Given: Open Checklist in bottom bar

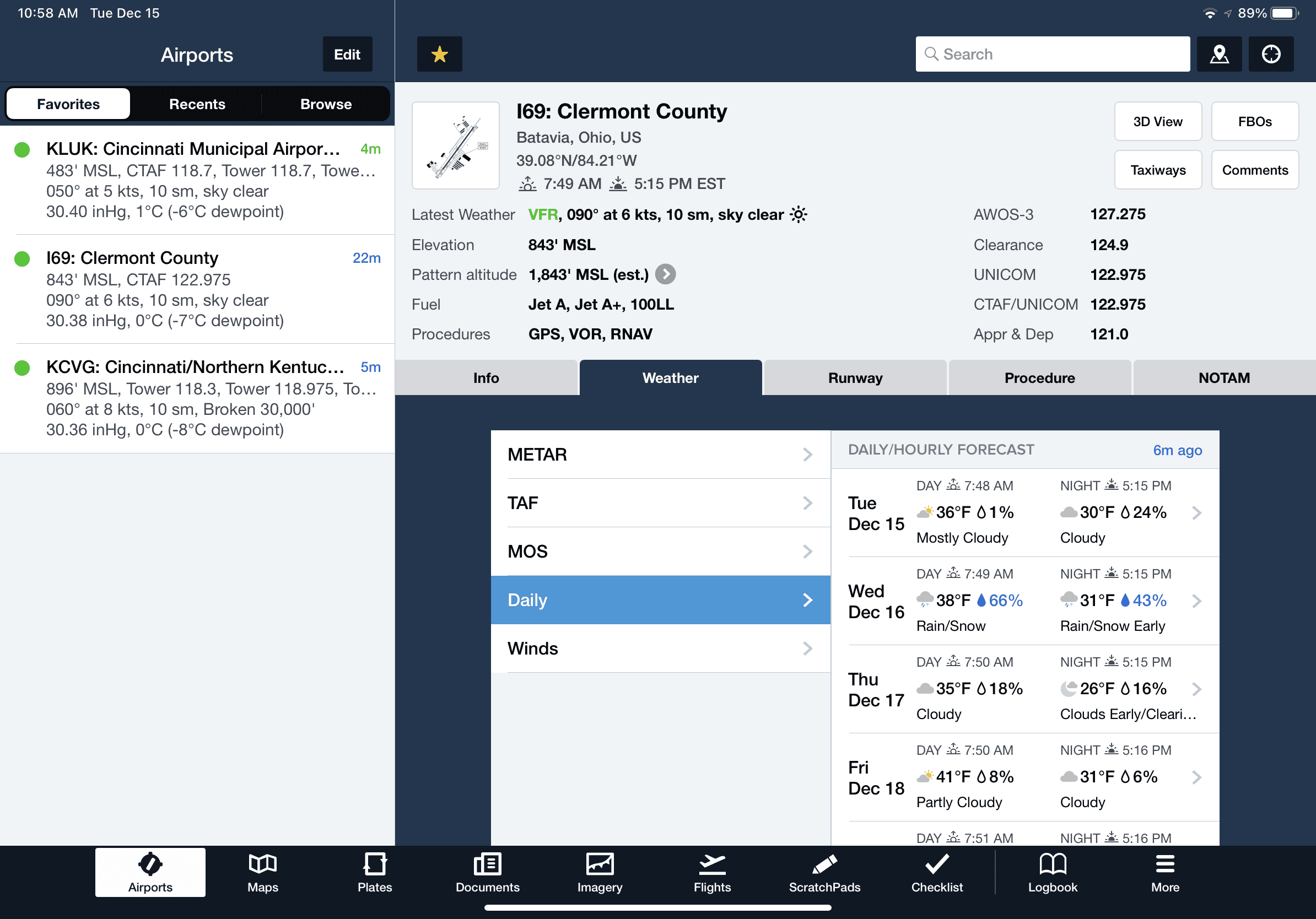Looking at the screenshot, I should pyautogui.click(x=936, y=872).
